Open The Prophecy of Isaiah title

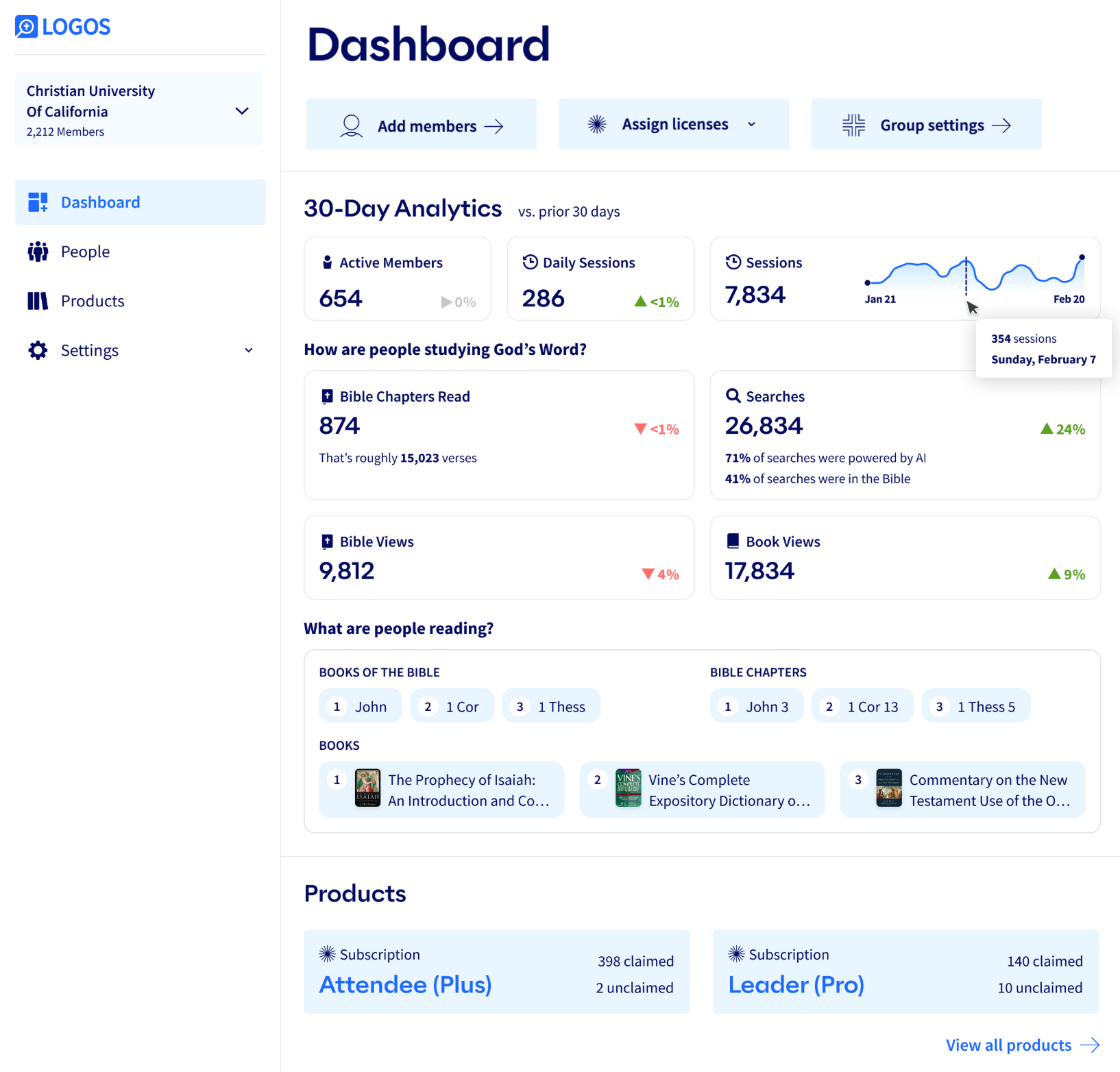469,790
